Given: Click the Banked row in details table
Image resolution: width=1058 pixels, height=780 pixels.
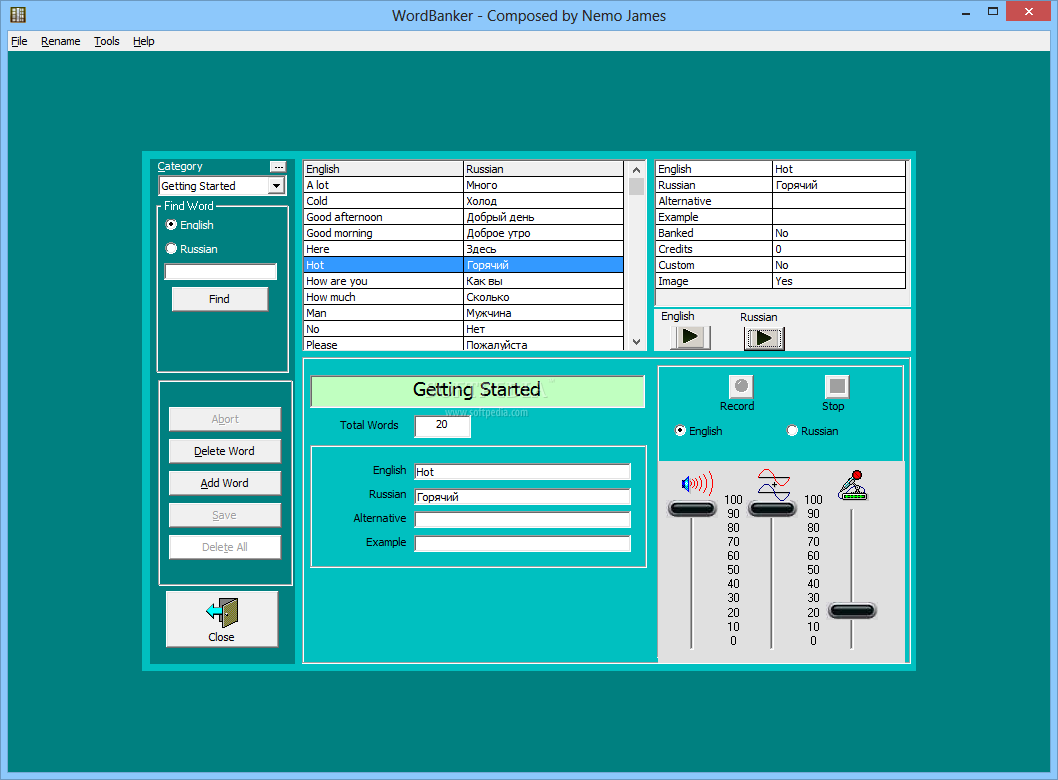Looking at the screenshot, I should 780,233.
